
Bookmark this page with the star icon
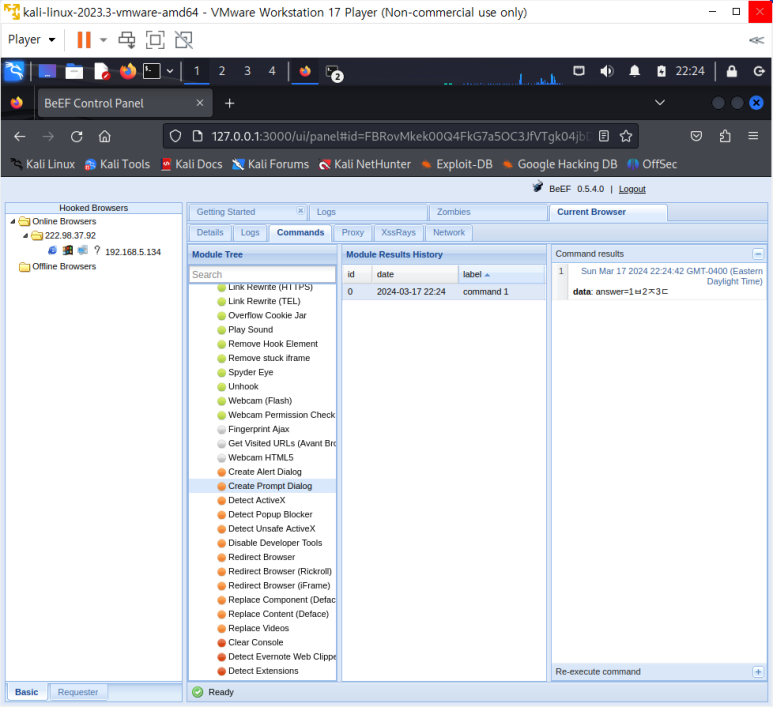[626, 136]
